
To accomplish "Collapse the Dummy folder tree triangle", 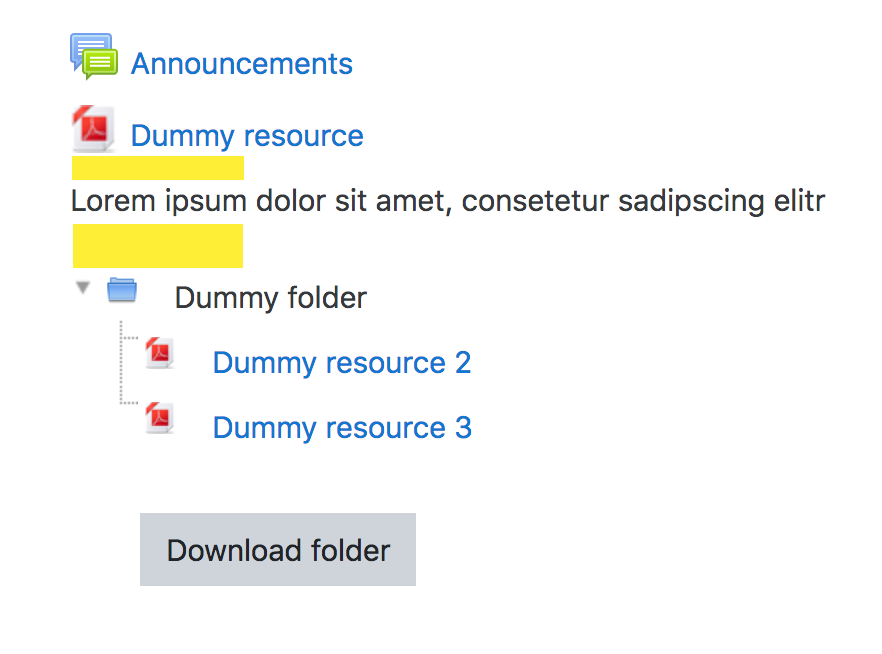I will coord(83,288).
